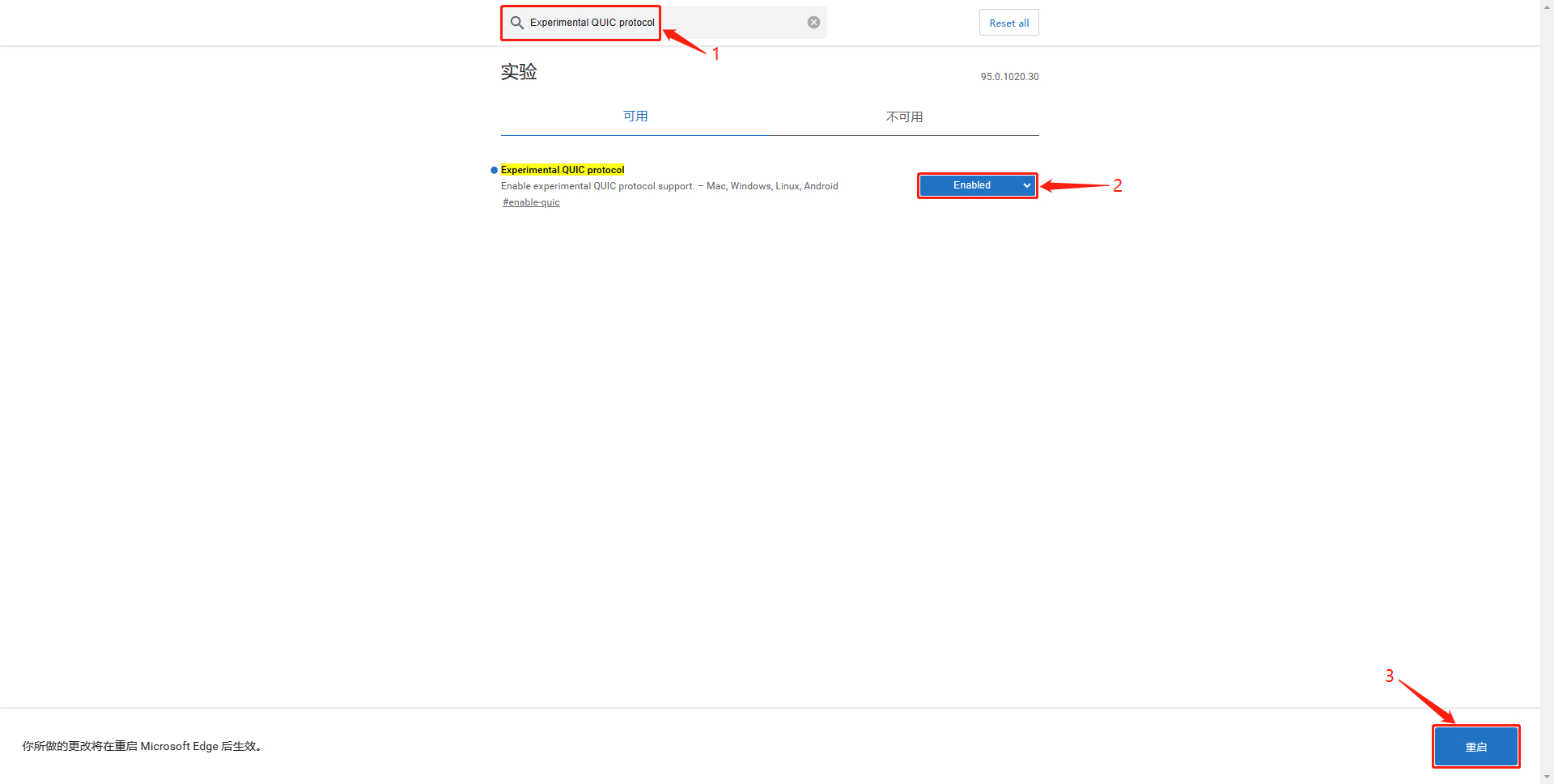The width and height of the screenshot is (1554, 784).
Task: Click the scrollbar down arrow
Action: [x=1547, y=778]
